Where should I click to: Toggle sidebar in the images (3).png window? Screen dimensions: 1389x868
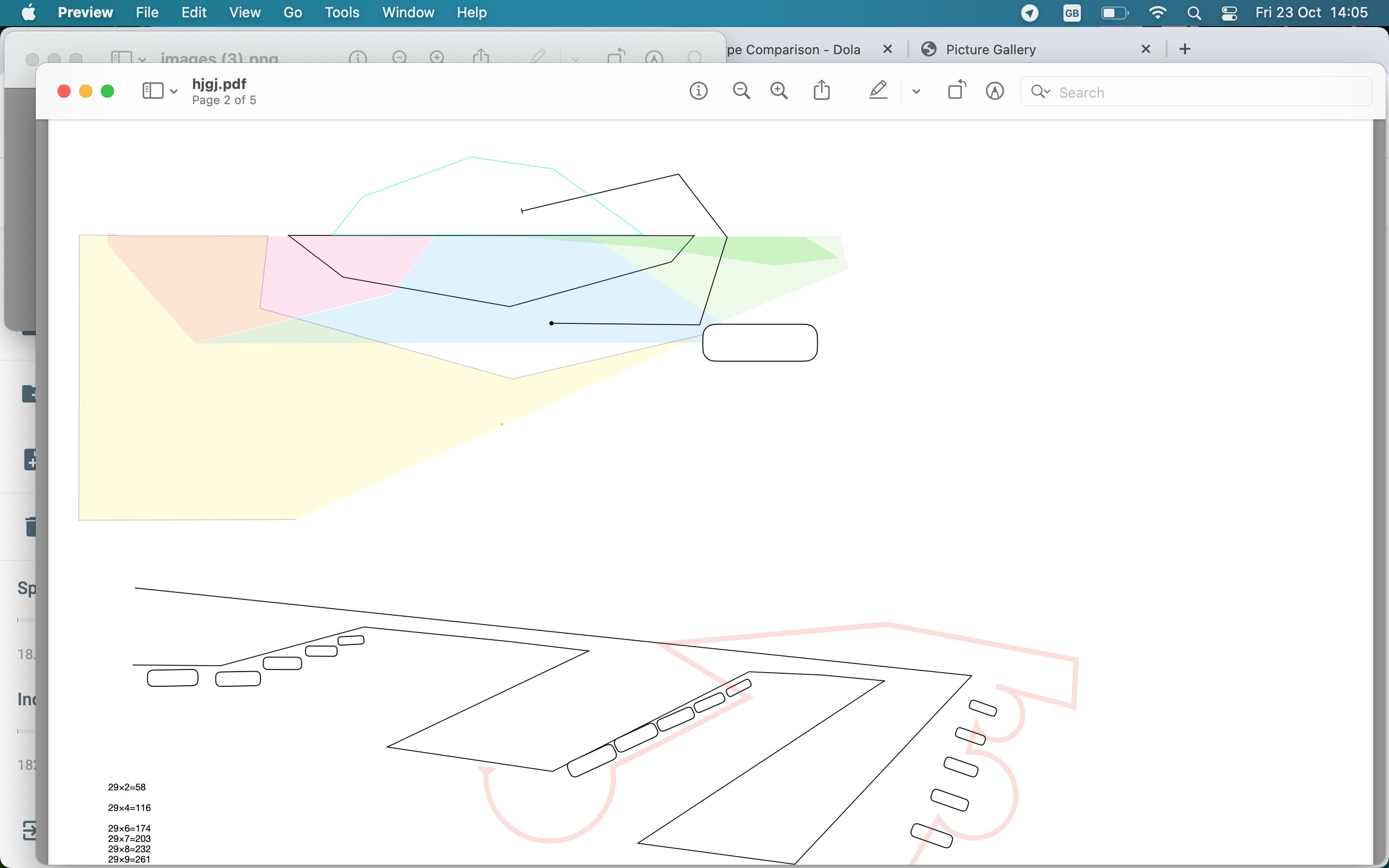[121, 57]
